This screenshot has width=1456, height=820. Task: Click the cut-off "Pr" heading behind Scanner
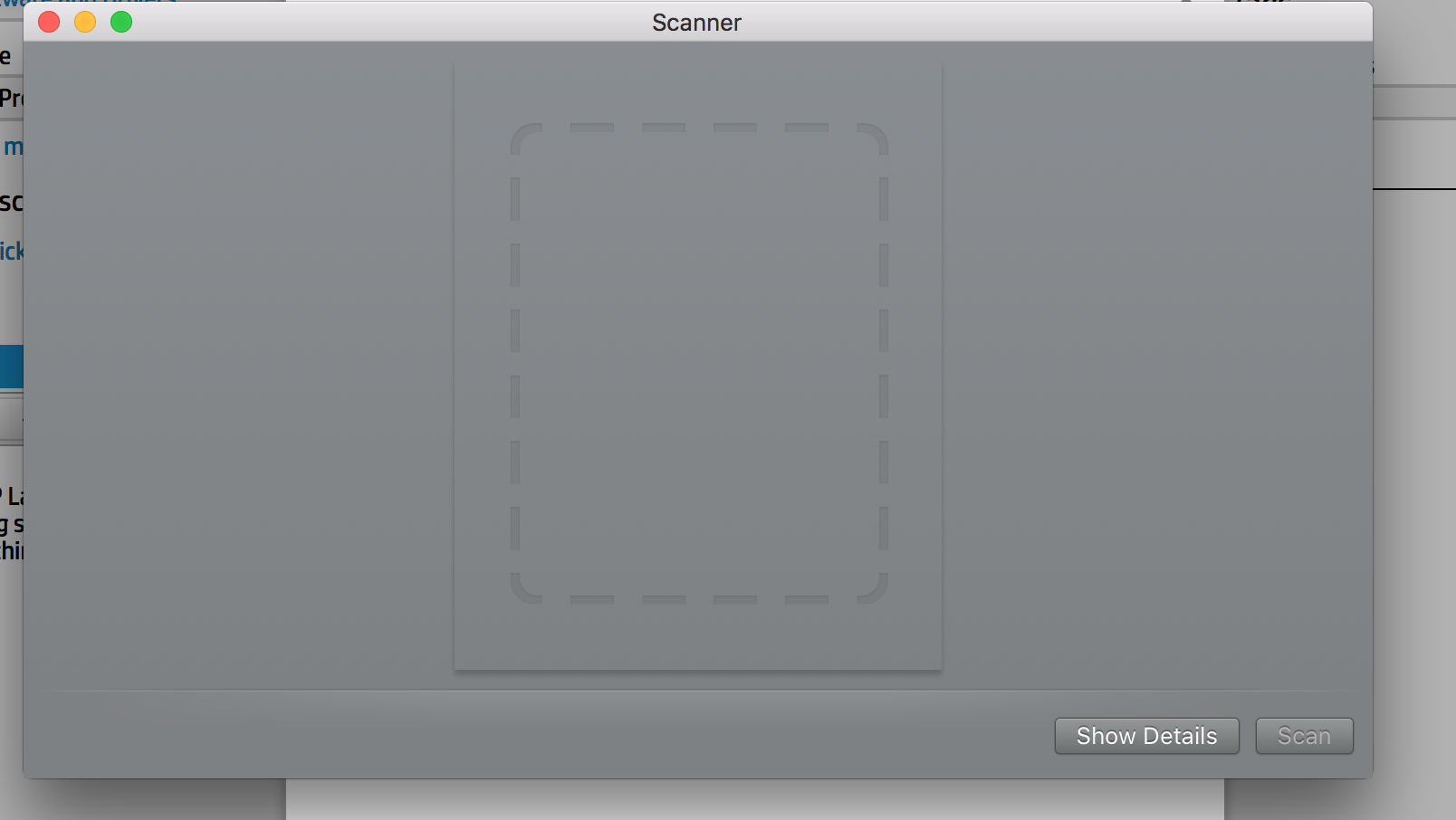point(12,98)
